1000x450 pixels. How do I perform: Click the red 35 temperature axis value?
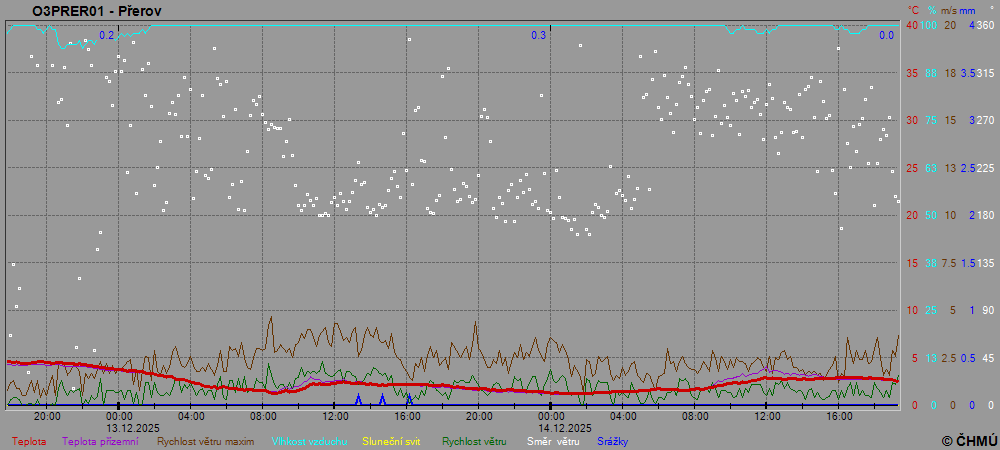[x=911, y=73]
